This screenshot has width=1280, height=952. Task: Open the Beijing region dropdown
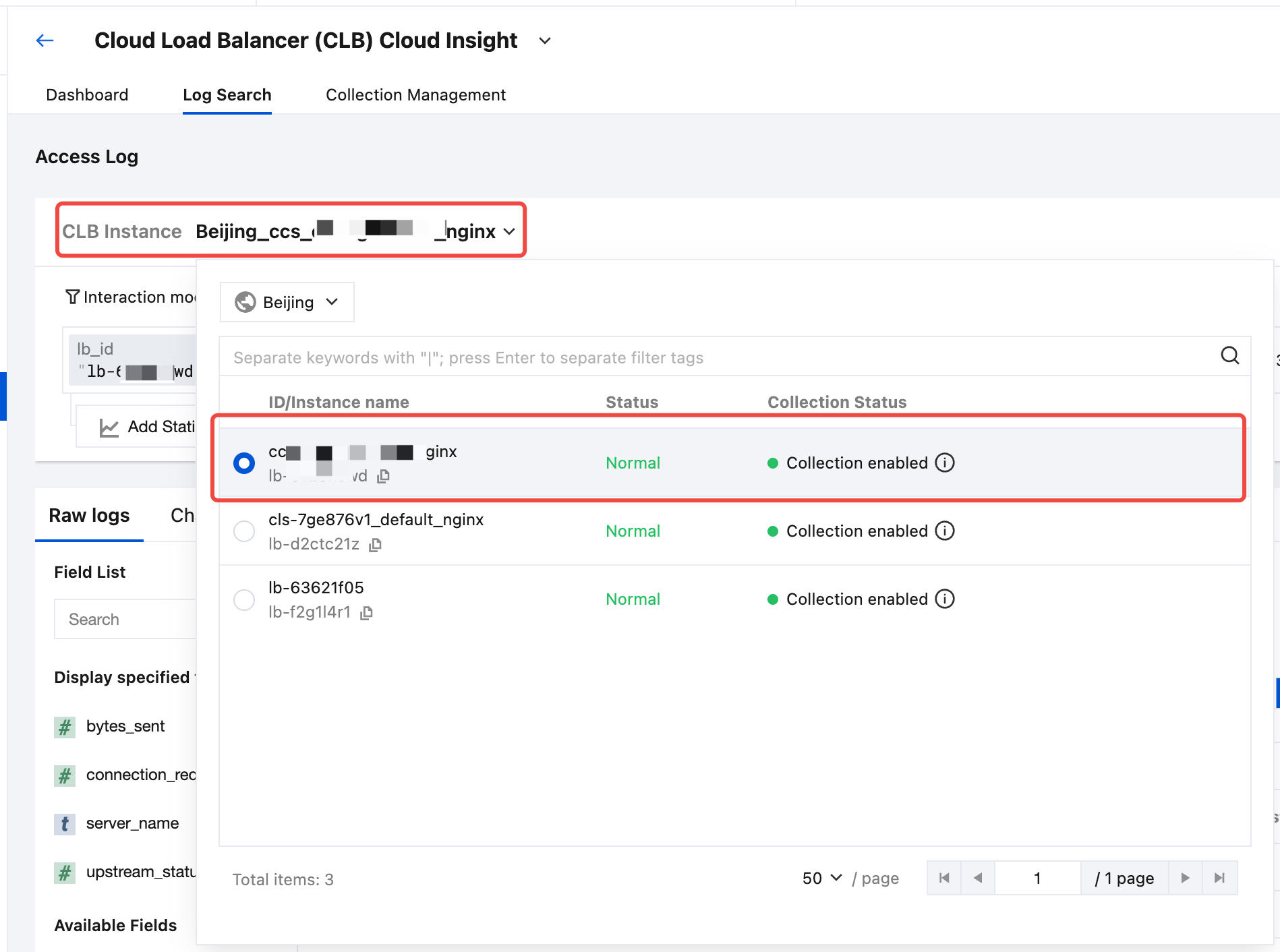(x=287, y=302)
